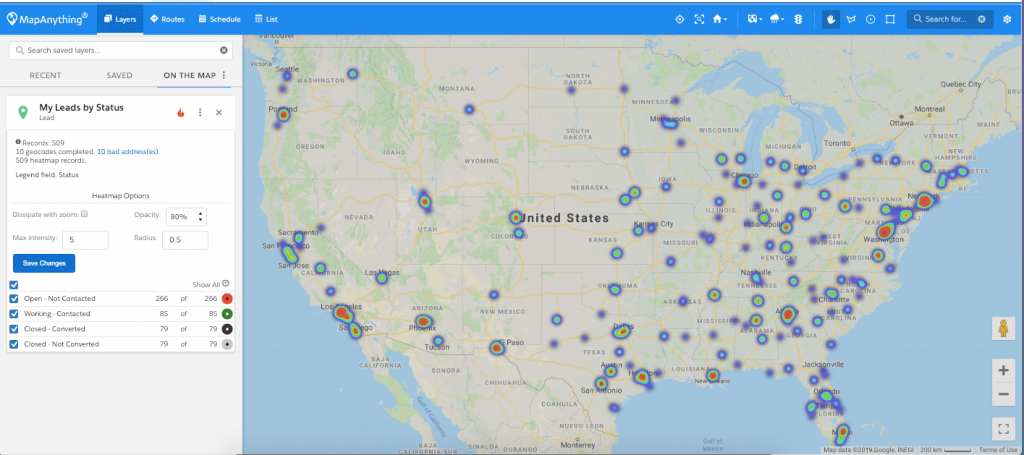
Task: Open the home dropdown in toolbar
Action: point(720,19)
